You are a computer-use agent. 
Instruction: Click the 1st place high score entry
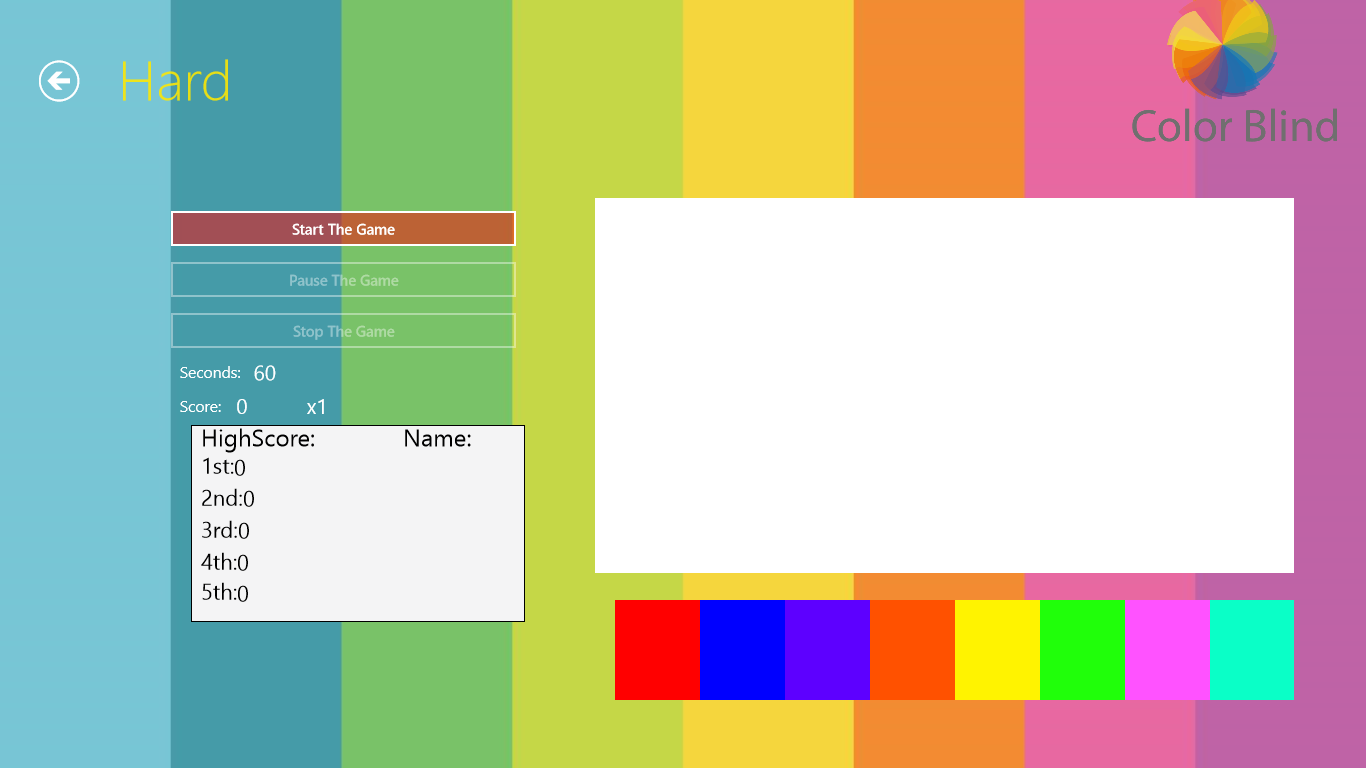coord(224,467)
